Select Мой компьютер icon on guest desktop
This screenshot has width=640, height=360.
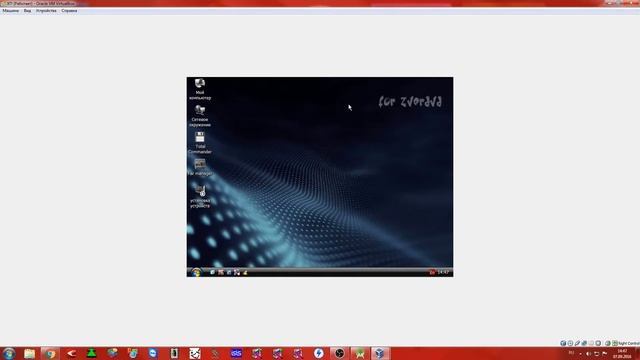(x=200, y=90)
